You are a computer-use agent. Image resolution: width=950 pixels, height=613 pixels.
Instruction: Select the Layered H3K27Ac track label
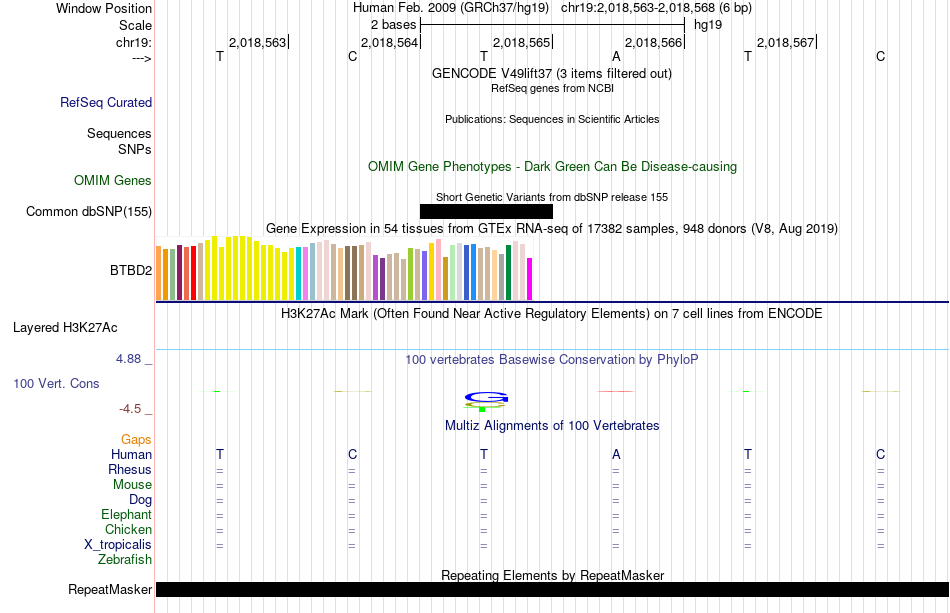[x=65, y=328]
